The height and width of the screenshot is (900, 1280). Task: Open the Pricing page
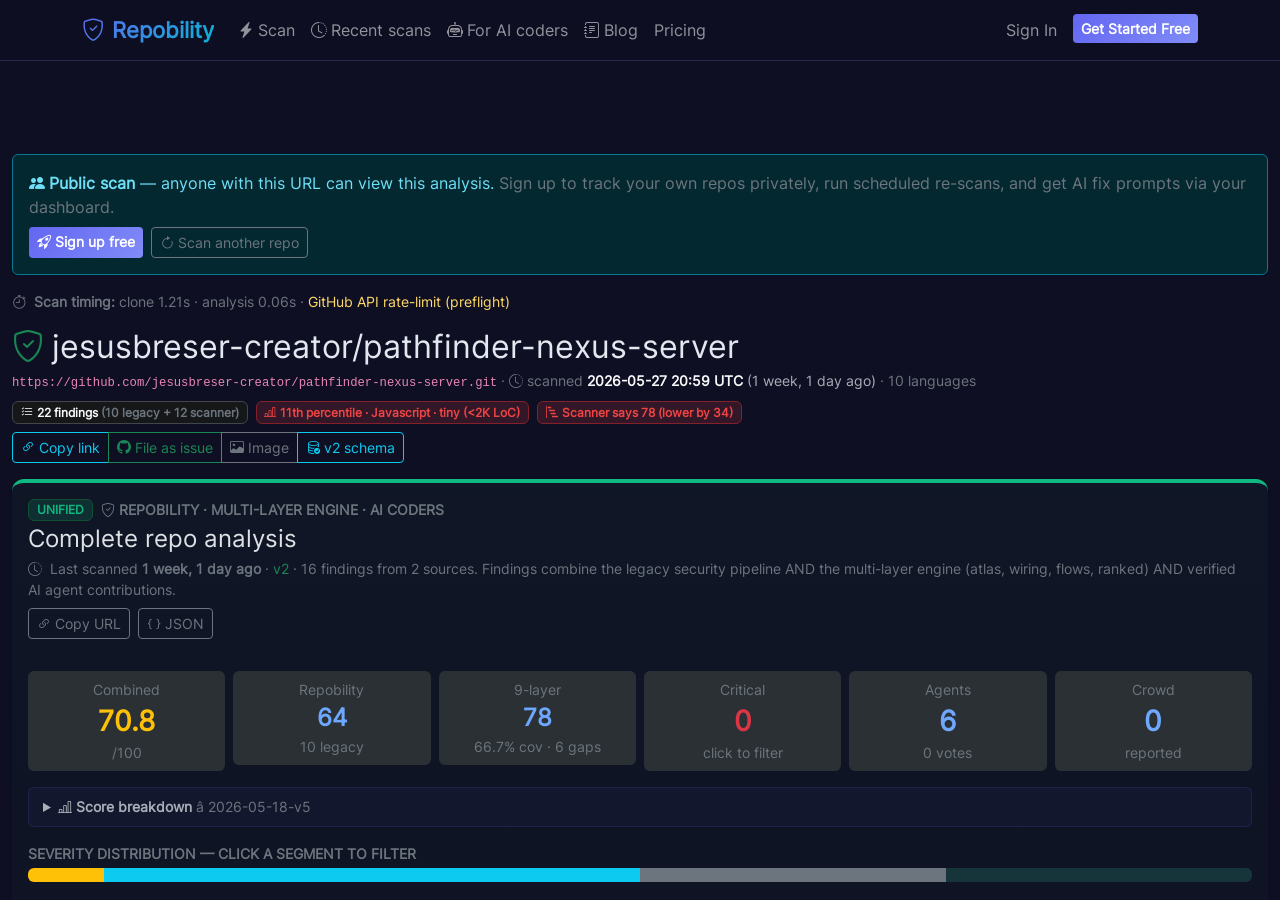click(x=680, y=30)
